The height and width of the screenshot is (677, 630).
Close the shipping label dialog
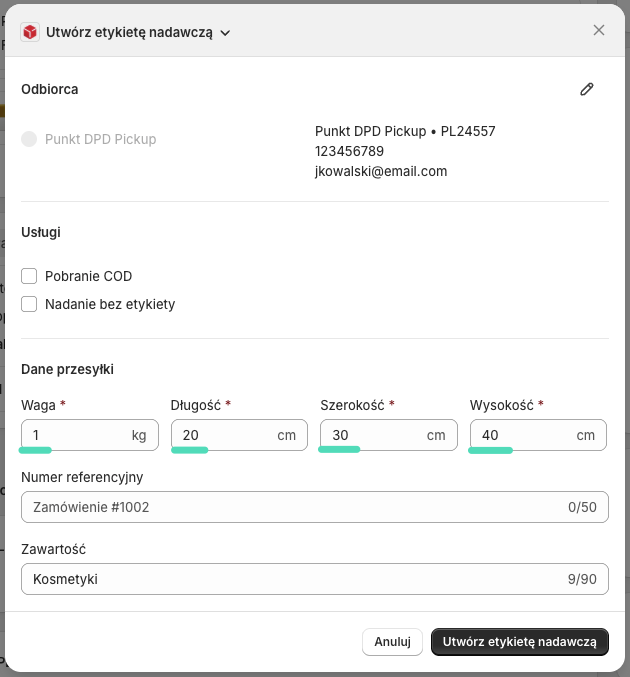[x=598, y=30]
